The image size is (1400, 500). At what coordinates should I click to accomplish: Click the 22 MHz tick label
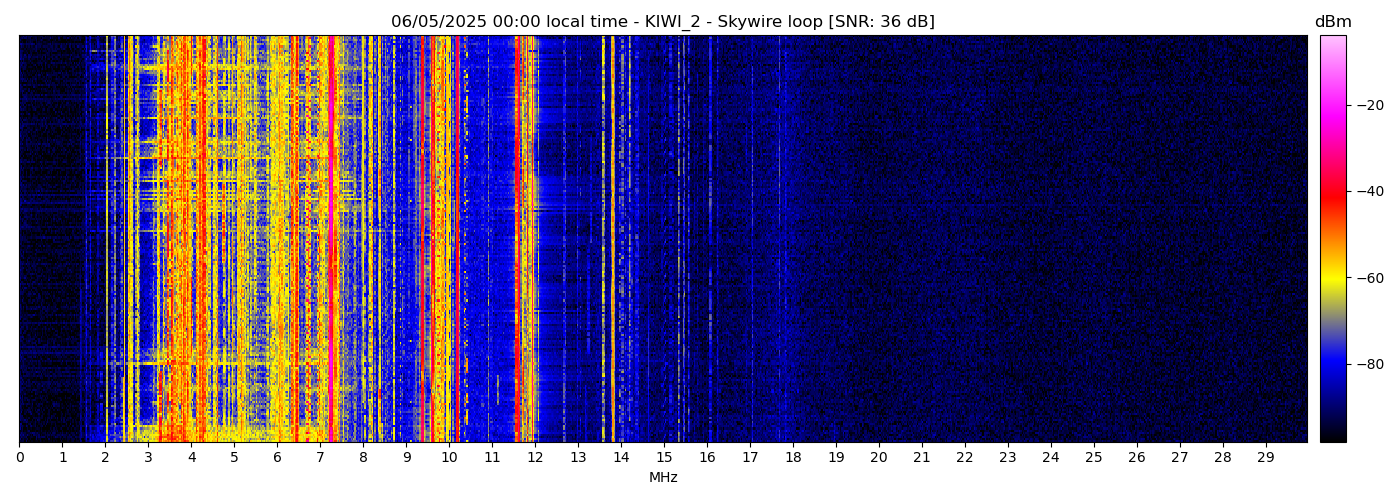(x=965, y=457)
